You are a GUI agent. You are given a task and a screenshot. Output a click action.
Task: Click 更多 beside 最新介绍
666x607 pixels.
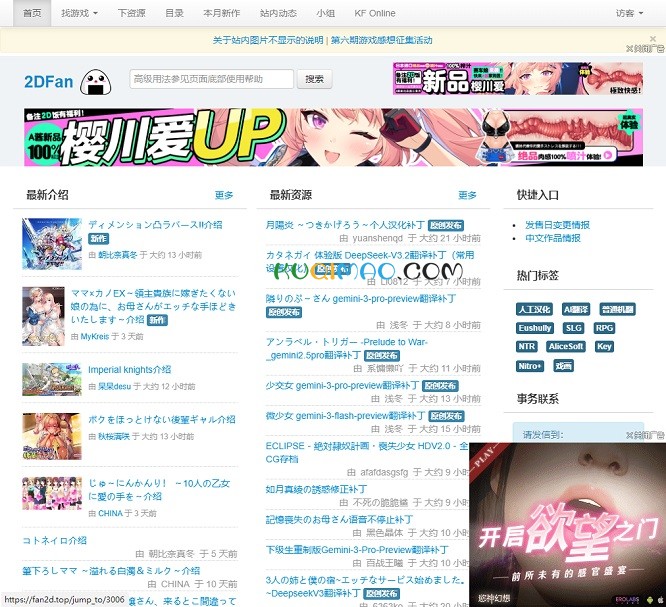[224, 195]
